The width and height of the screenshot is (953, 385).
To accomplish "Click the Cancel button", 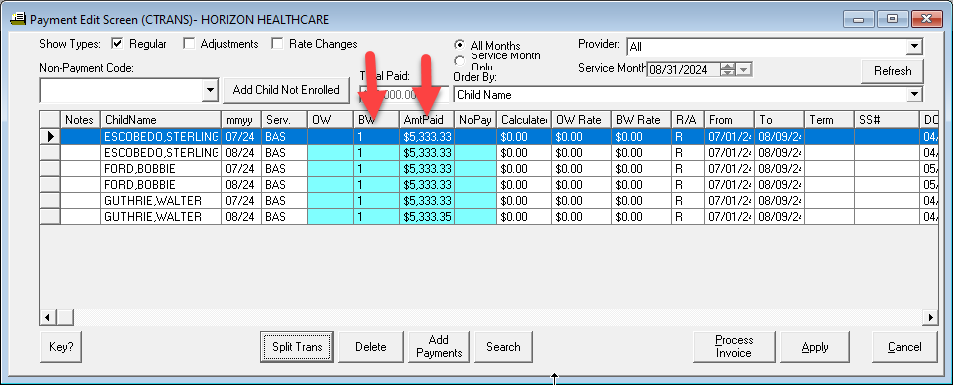I will pyautogui.click(x=904, y=347).
